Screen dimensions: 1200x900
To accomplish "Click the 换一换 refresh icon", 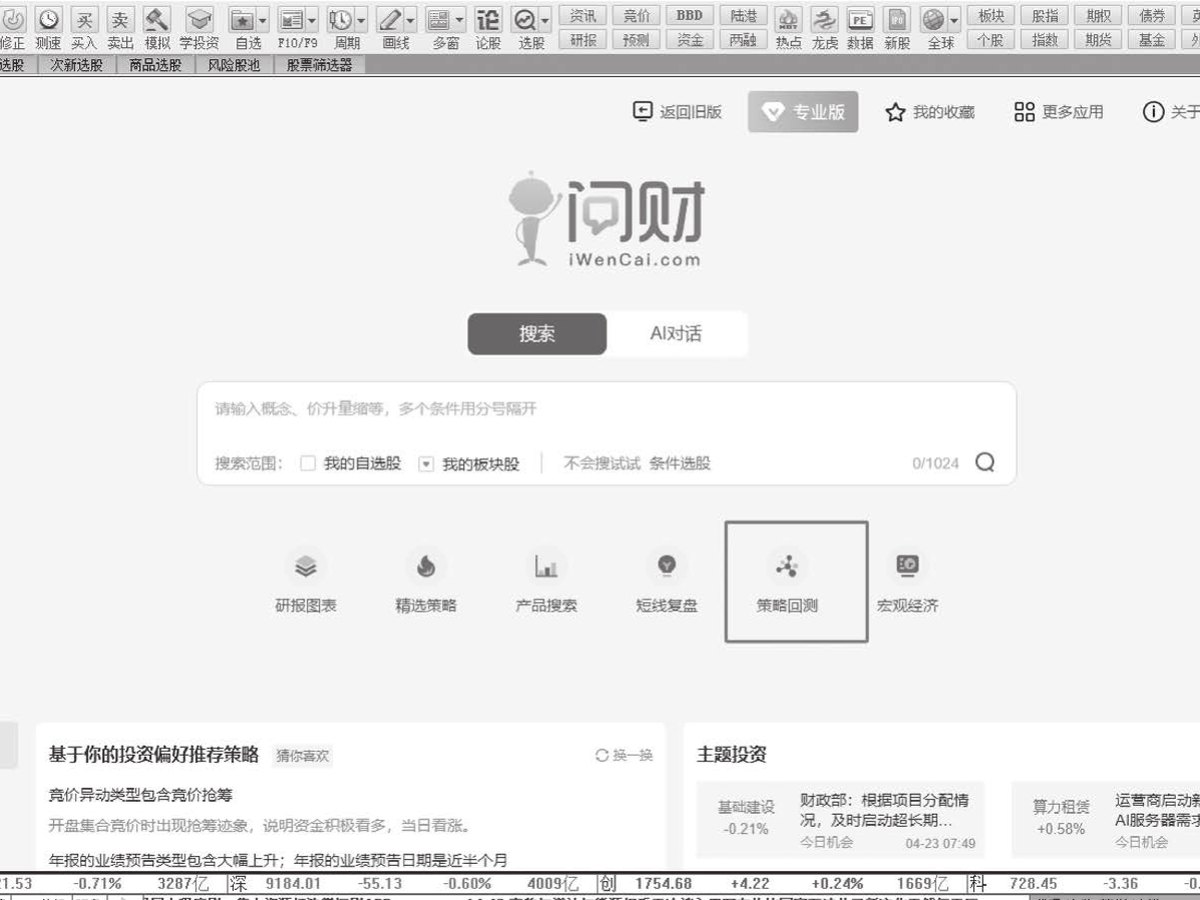I will click(x=602, y=755).
